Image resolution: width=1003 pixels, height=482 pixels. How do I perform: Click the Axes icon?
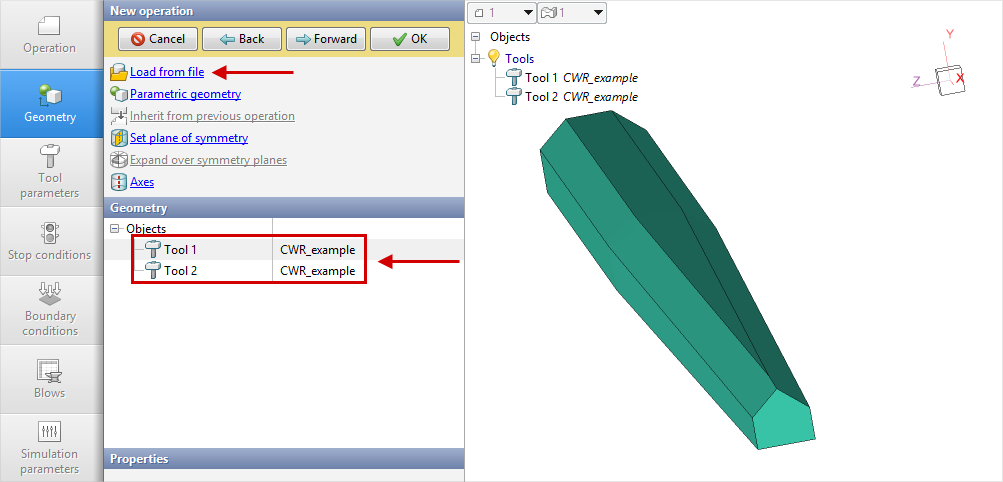click(x=119, y=182)
